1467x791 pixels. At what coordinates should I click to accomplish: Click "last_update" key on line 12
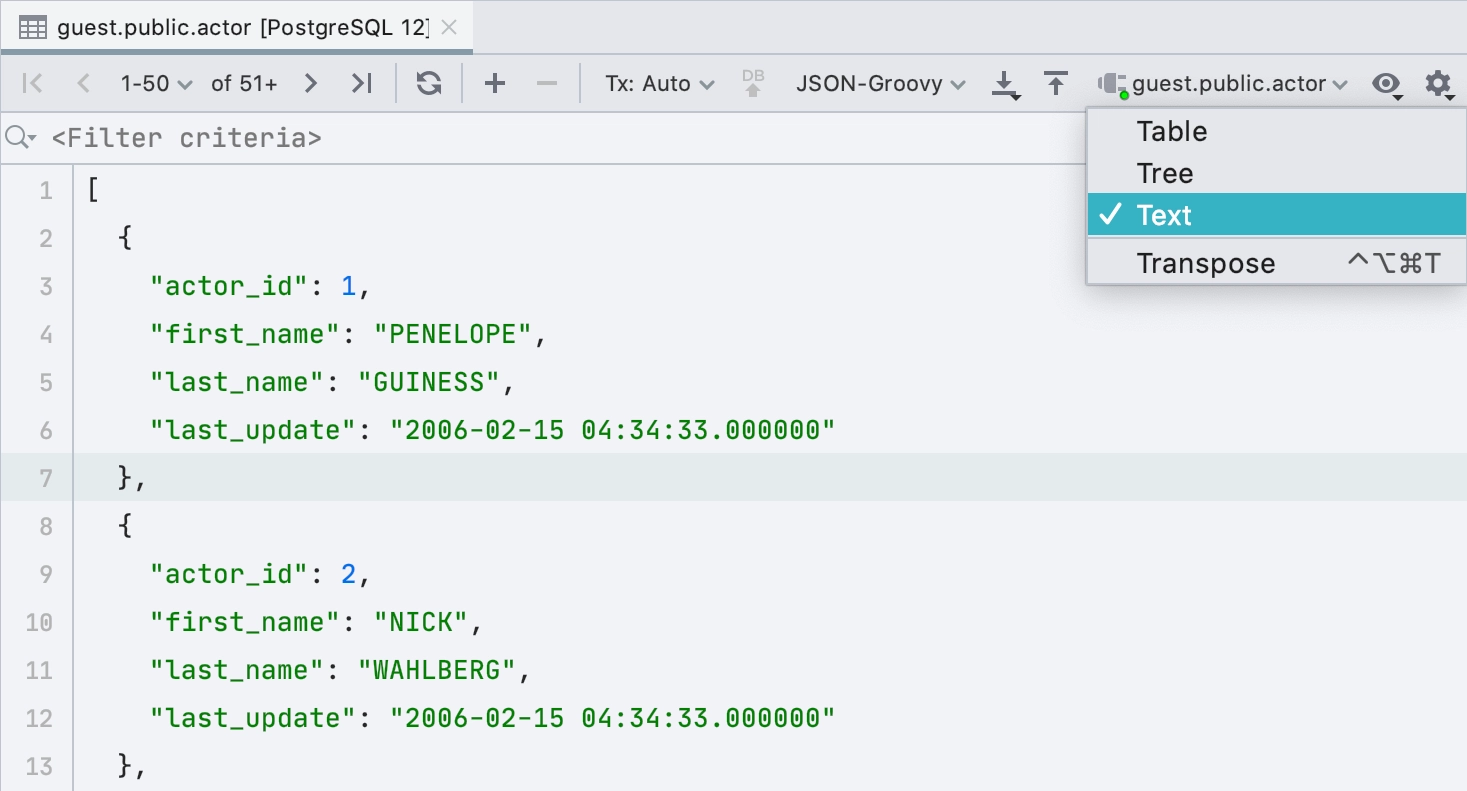pyautogui.click(x=253, y=718)
